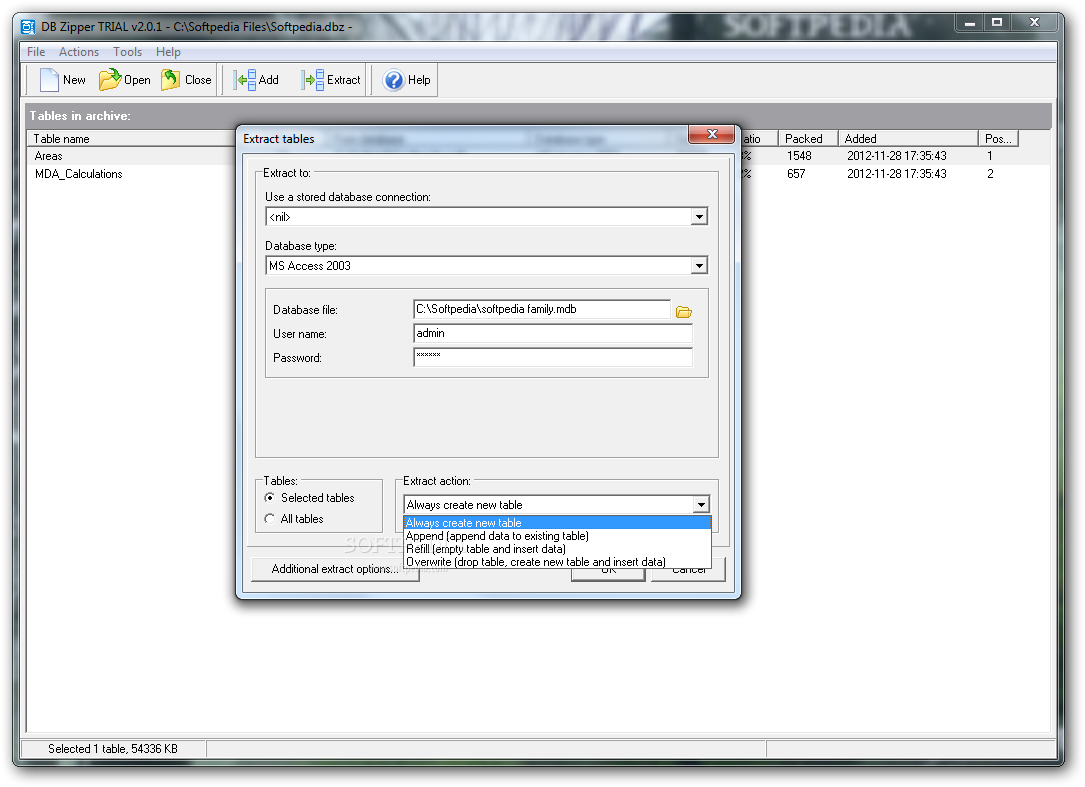Viewport: 1085px width, 787px height.
Task: Click packed value 1548
Action: tap(799, 156)
